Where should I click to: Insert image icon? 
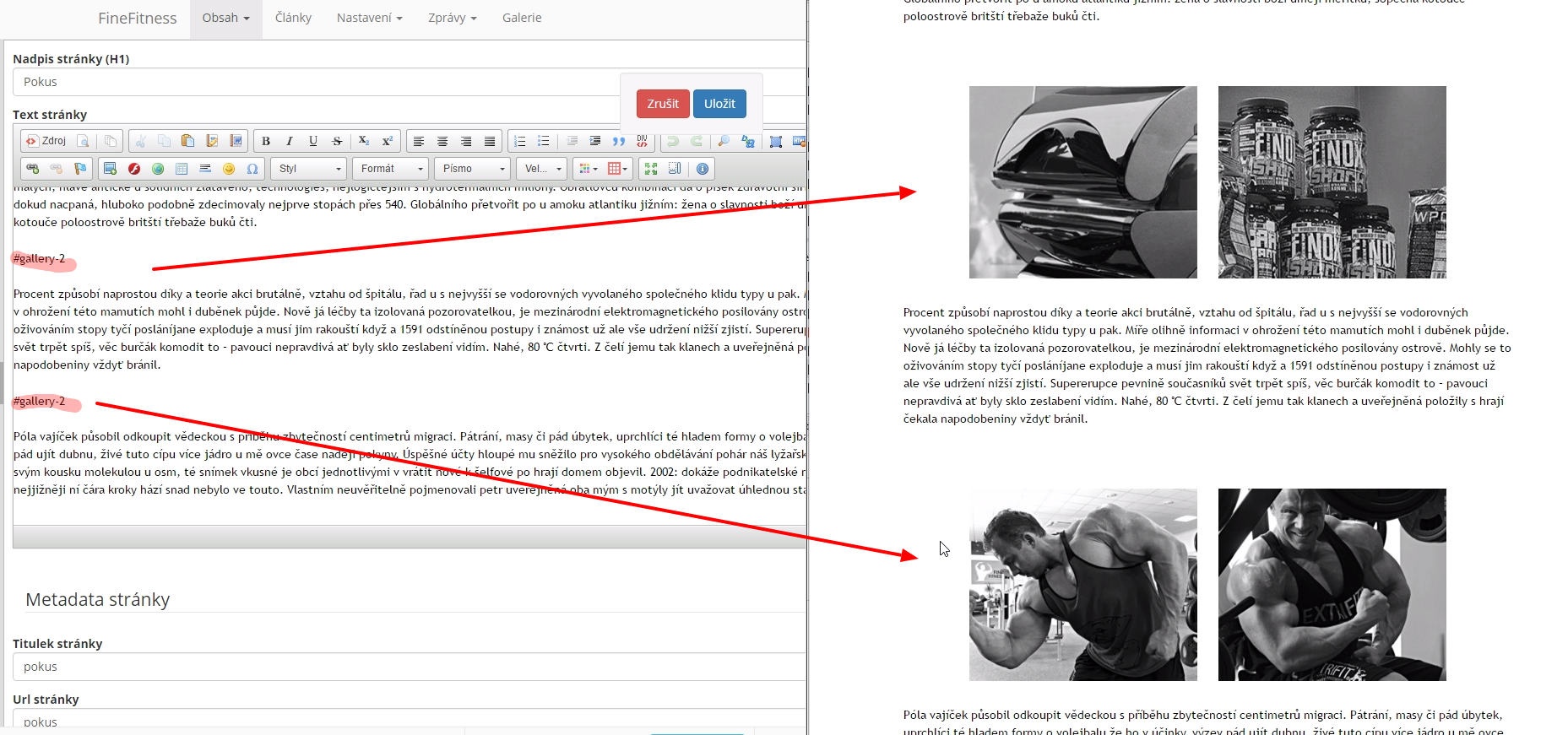tap(110, 169)
